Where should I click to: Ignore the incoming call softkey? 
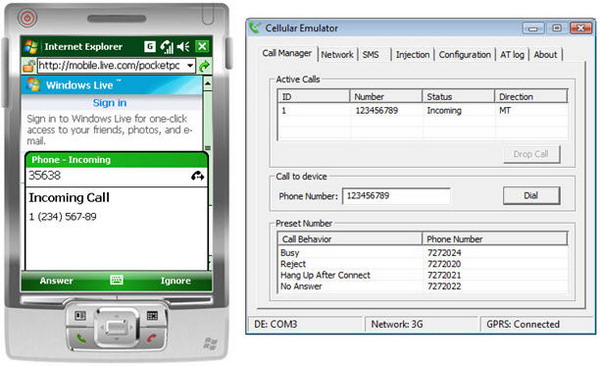coord(176,281)
